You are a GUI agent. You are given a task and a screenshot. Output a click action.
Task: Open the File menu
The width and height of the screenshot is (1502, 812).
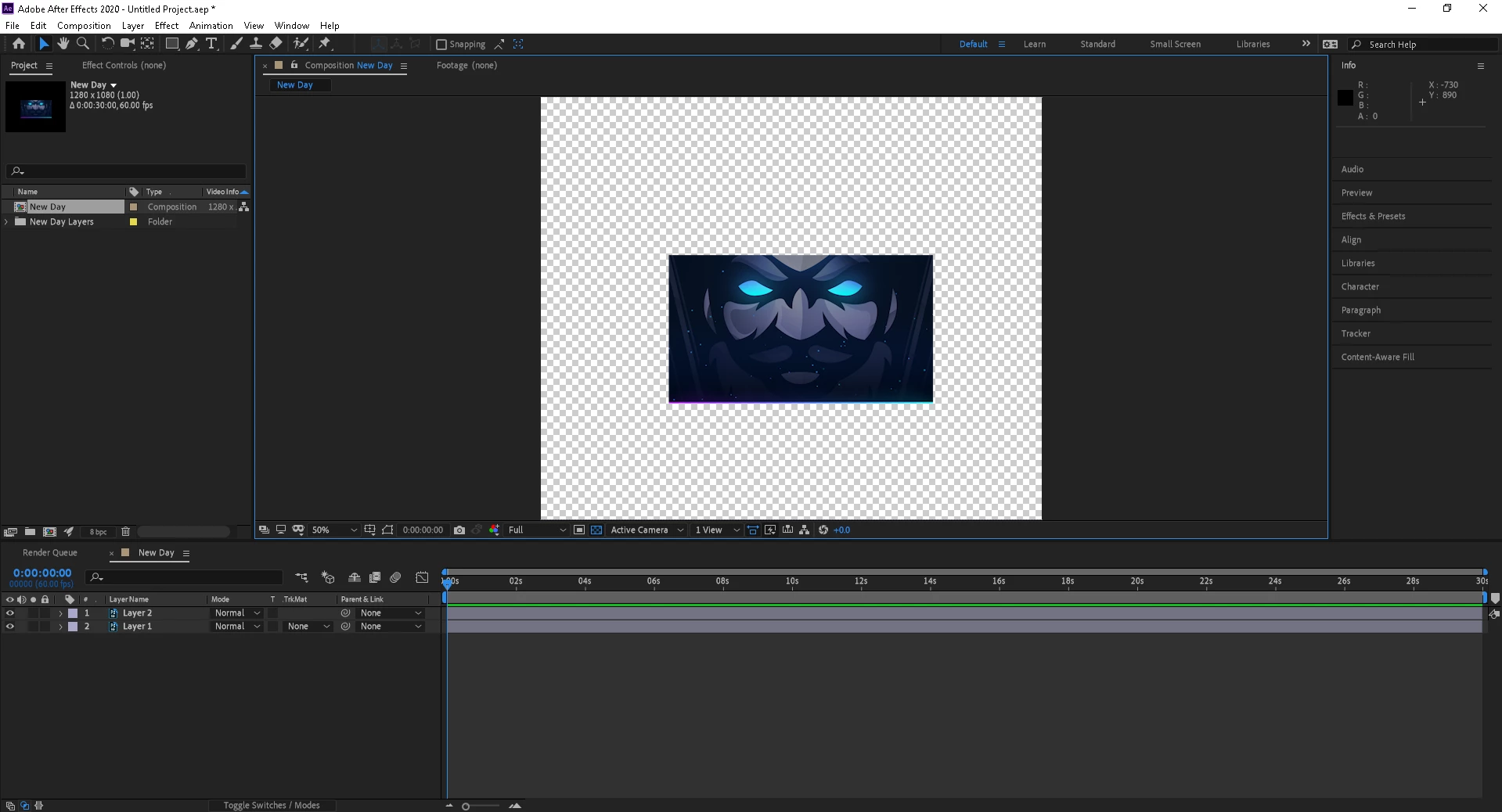pyautogui.click(x=13, y=26)
